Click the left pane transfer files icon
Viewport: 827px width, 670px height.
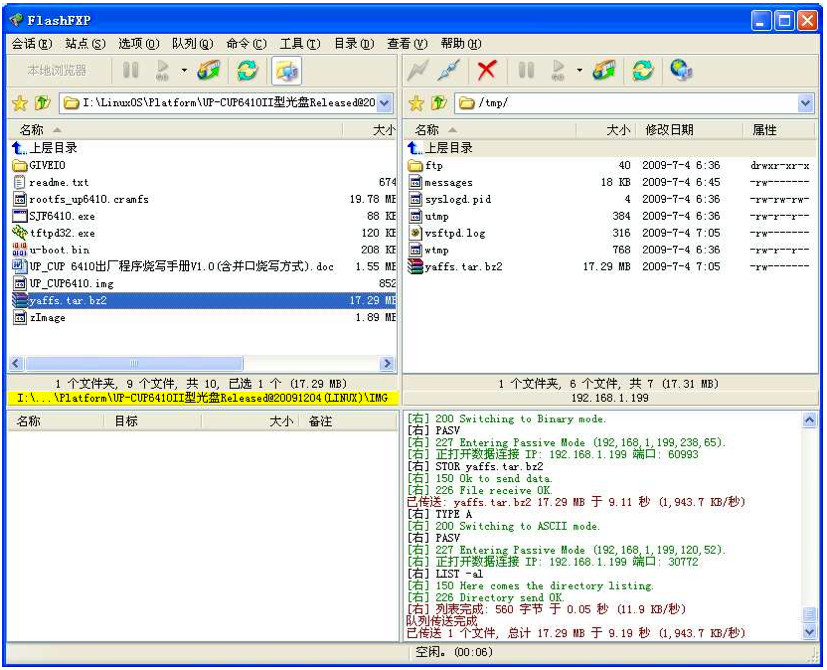(208, 70)
